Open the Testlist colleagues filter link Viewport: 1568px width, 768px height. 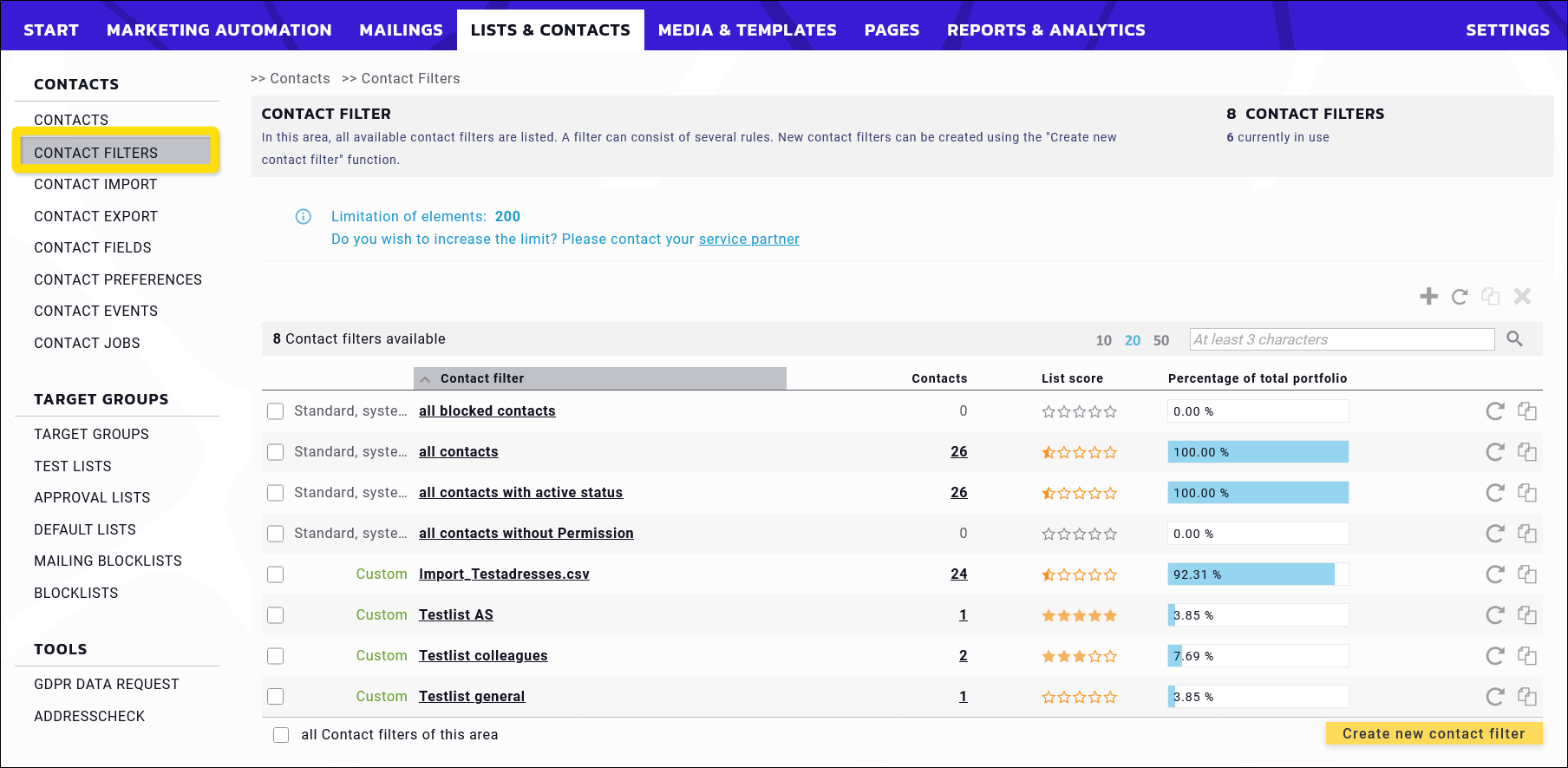483,656
